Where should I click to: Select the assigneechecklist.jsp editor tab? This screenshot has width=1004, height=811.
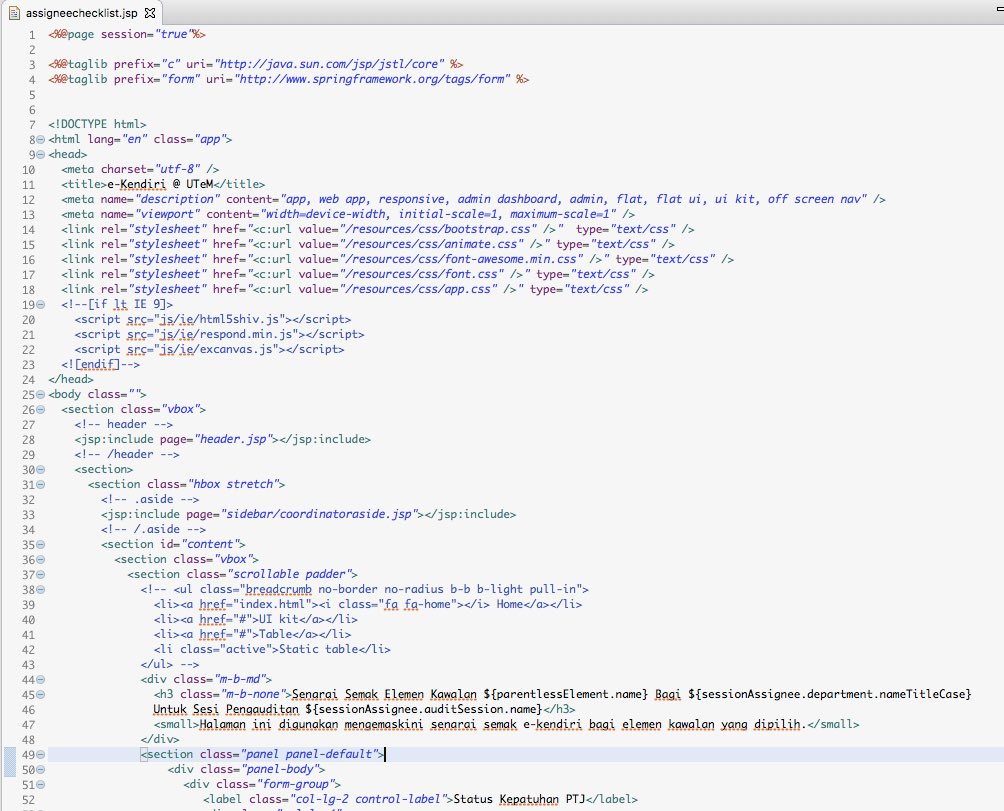[x=81, y=13]
